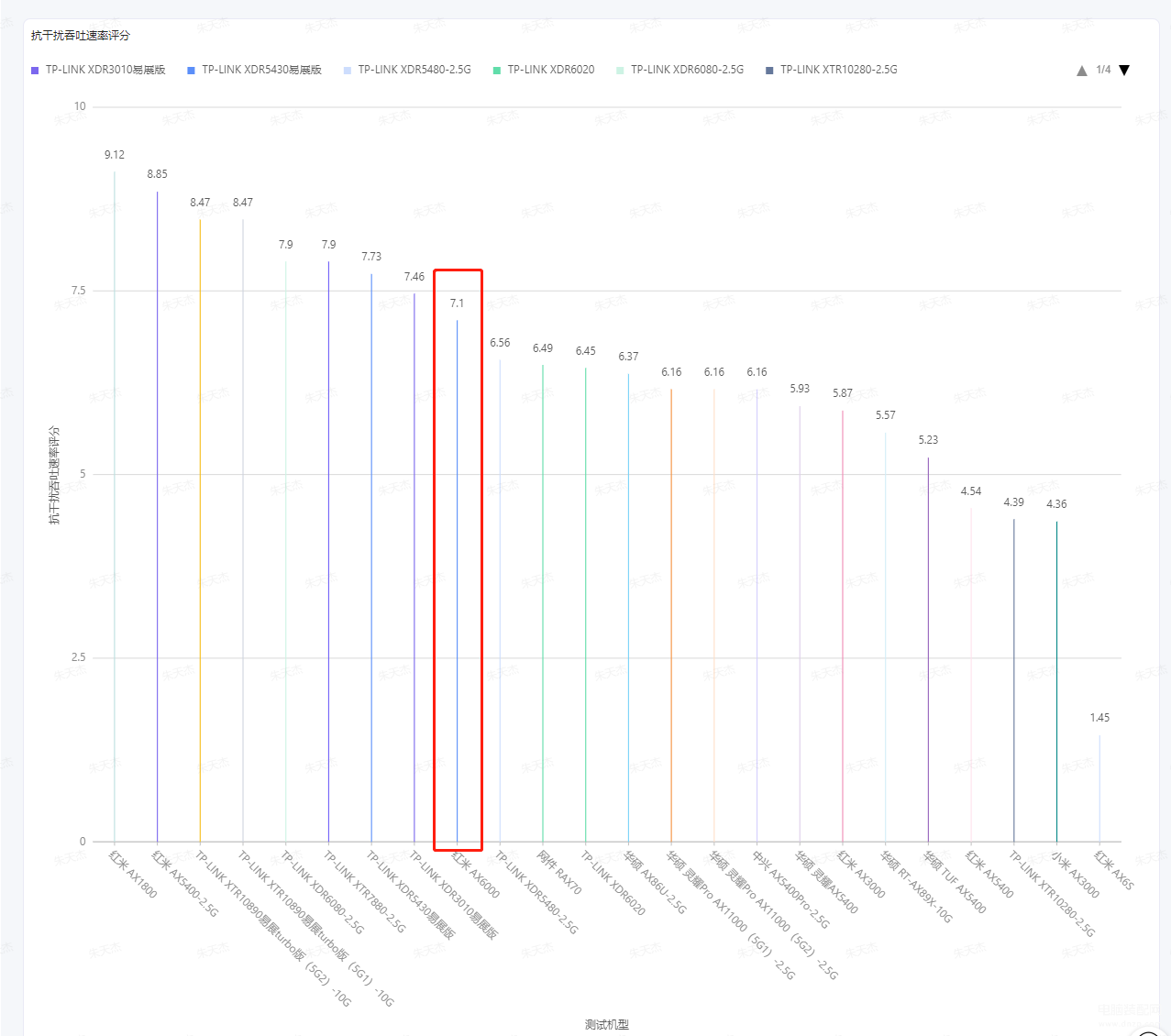Click the 1.45 value label

pos(1099,718)
